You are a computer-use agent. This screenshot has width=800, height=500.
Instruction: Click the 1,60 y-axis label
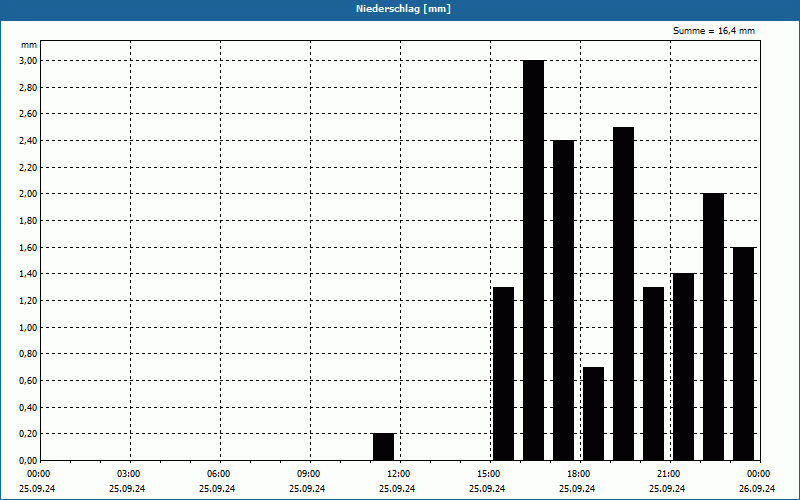point(28,248)
